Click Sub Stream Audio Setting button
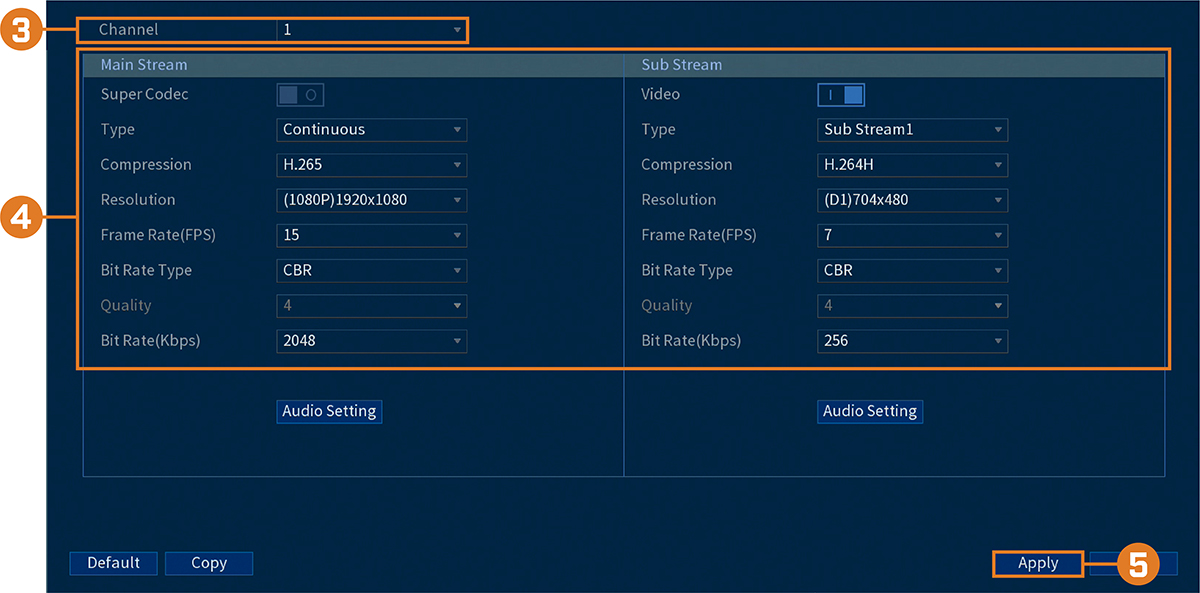The image size is (1200, 593). [x=870, y=411]
